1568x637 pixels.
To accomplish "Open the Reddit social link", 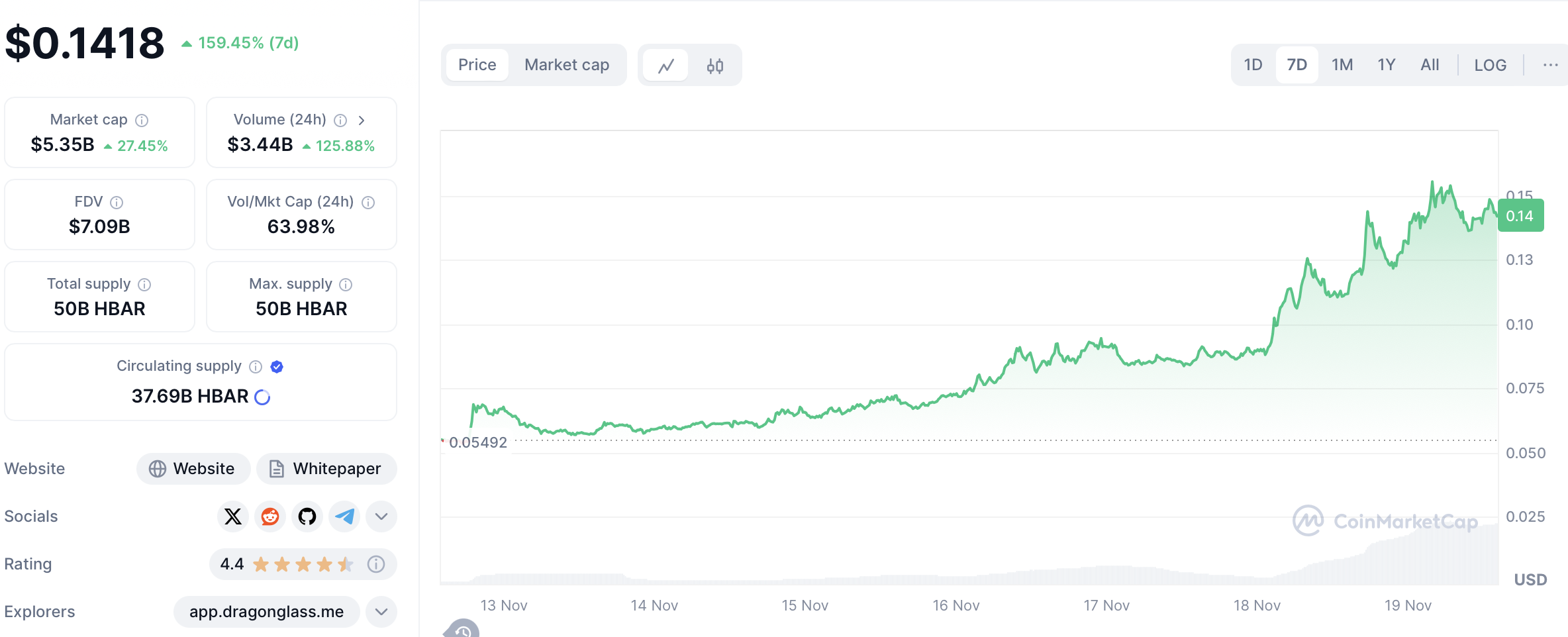I will click(x=270, y=516).
